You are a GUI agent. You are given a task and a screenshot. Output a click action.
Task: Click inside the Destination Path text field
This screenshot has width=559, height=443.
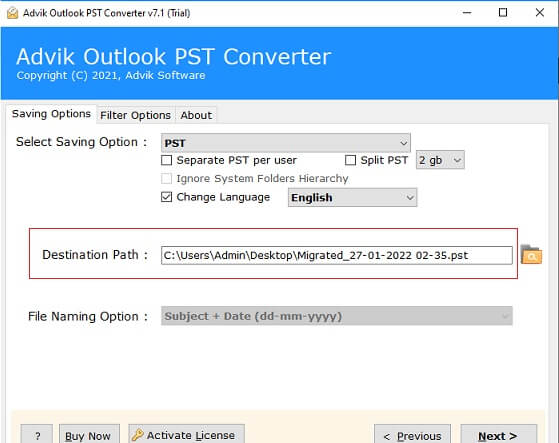(x=337, y=255)
